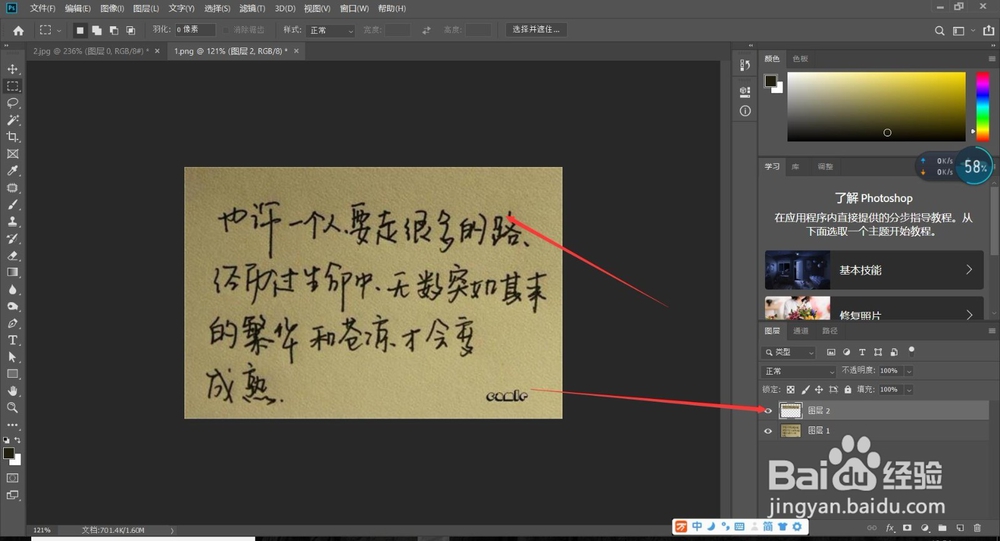
Task: Open marquee tool preset dropdown arrow
Action: 59,30
